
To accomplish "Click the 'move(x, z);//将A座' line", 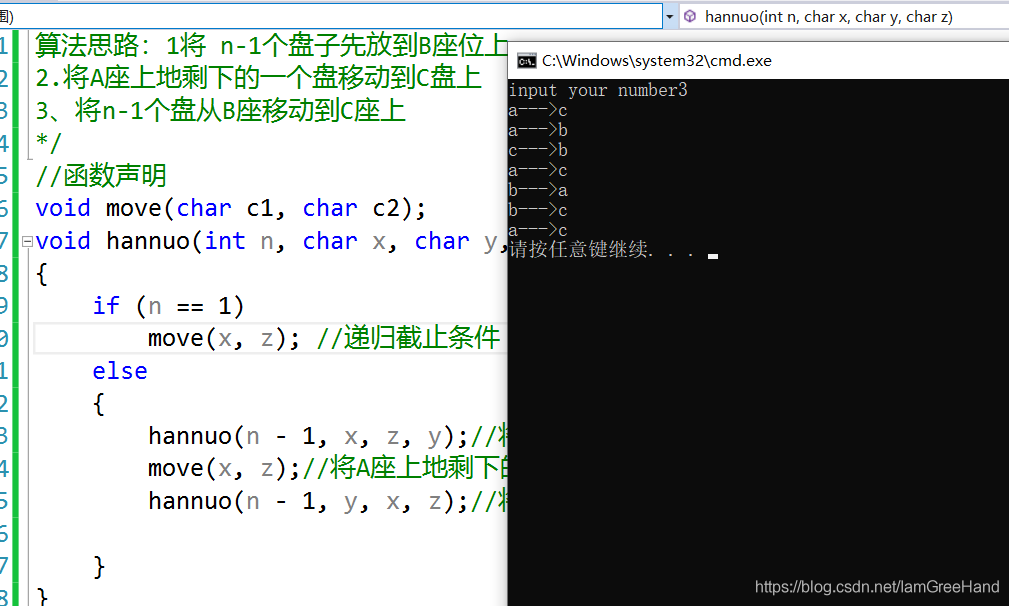I will point(328,469).
